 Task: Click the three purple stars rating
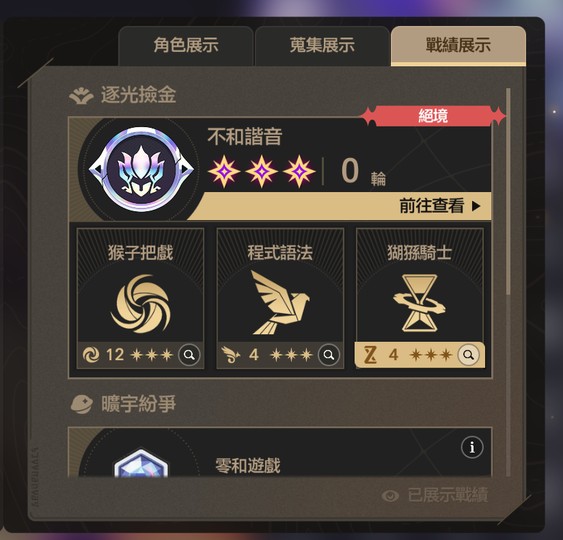point(262,171)
